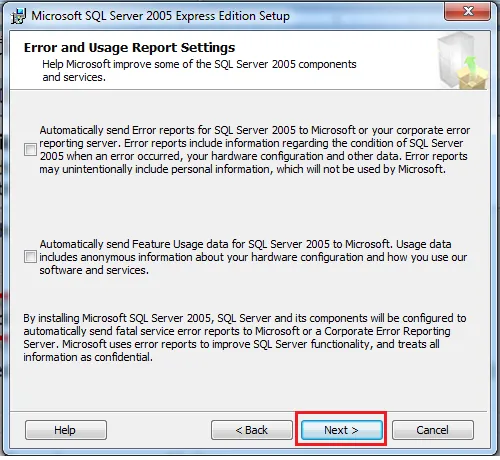
Task: Click the 'Error and Usage Report Settings' heading
Action: click(129, 48)
